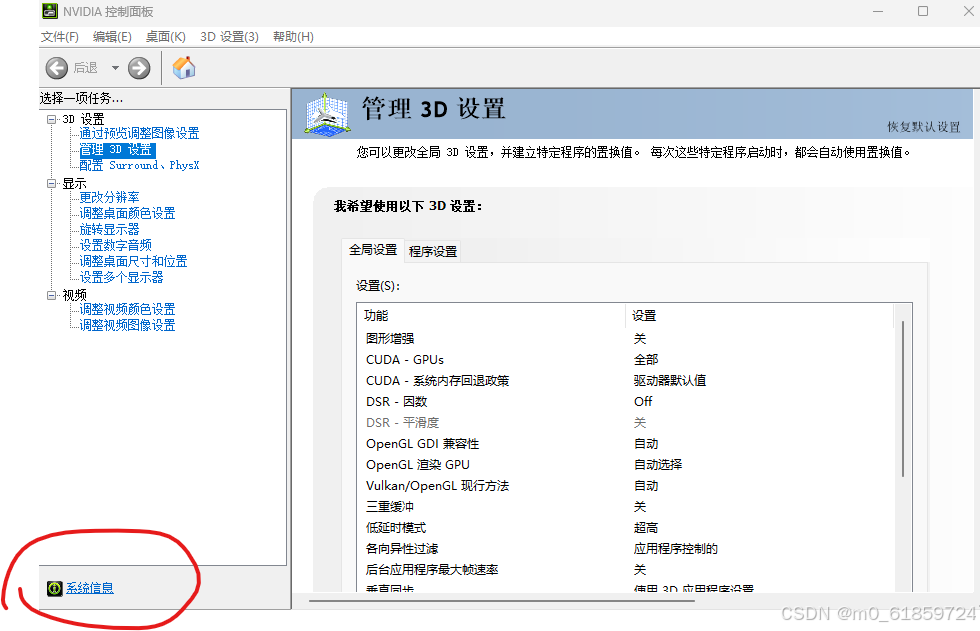Select the DSR - 因数 row
This screenshot has height=631, width=980.
[x=628, y=402]
